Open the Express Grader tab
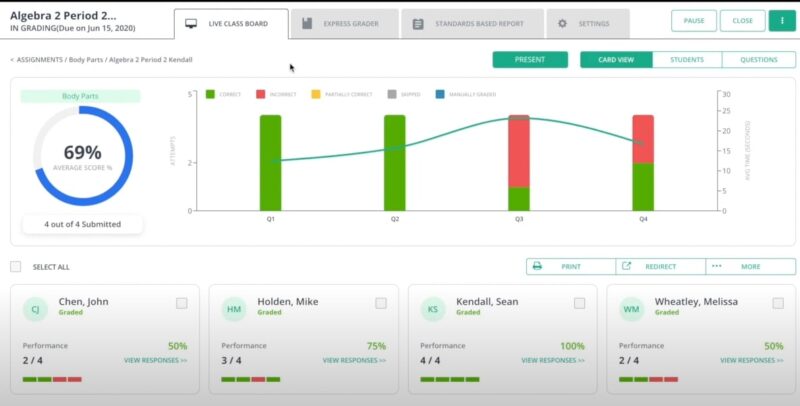Viewport: 800px width, 406px height. [343, 23]
